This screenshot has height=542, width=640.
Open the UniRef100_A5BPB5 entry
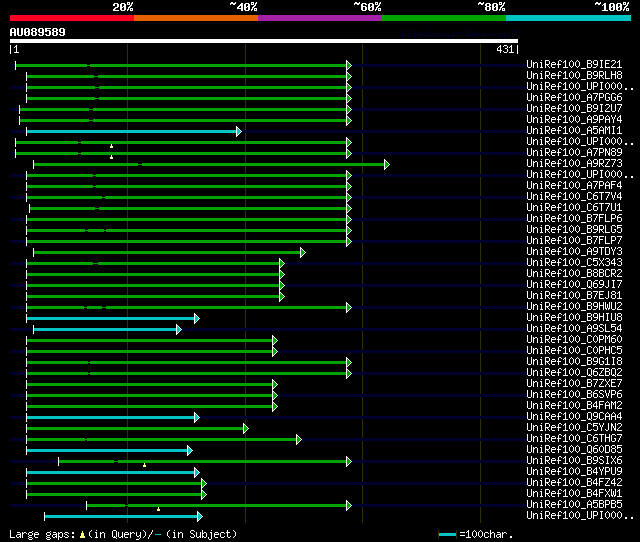point(574,505)
